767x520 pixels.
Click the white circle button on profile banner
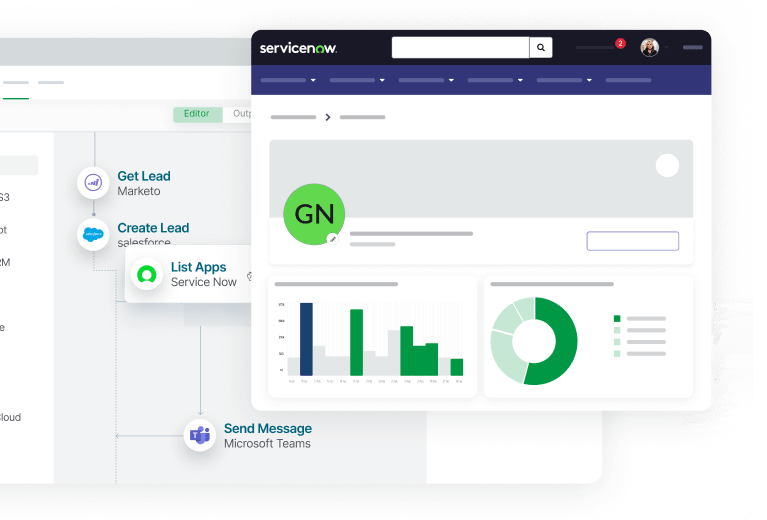pos(667,165)
